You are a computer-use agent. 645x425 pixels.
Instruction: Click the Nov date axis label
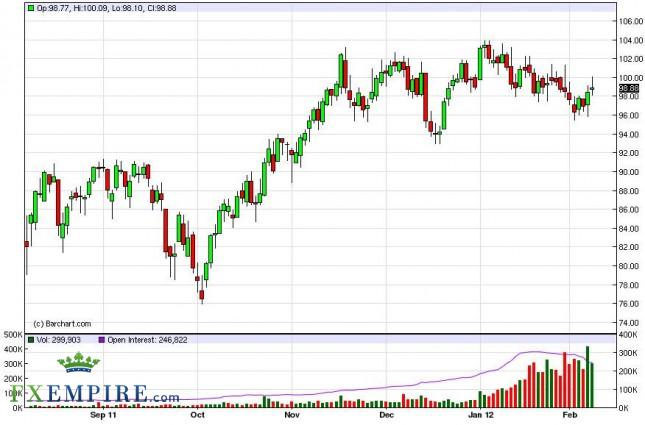pyautogui.click(x=292, y=415)
